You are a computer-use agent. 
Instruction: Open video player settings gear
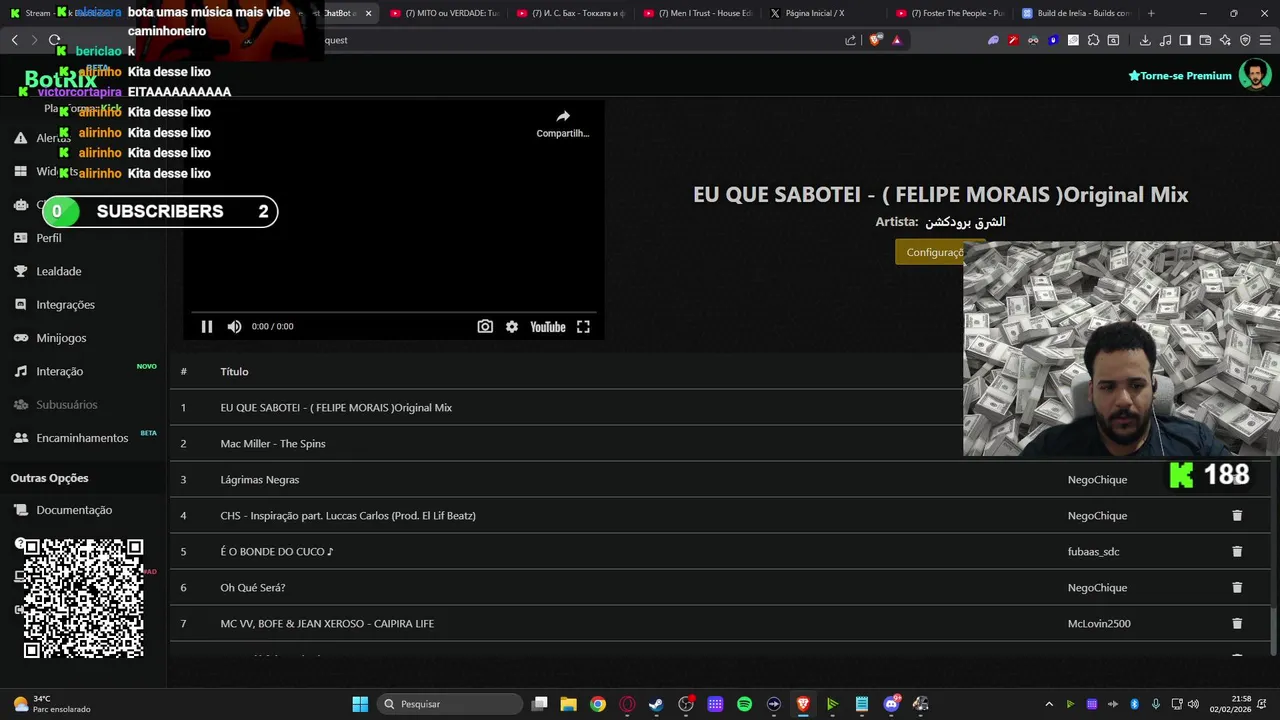point(512,326)
